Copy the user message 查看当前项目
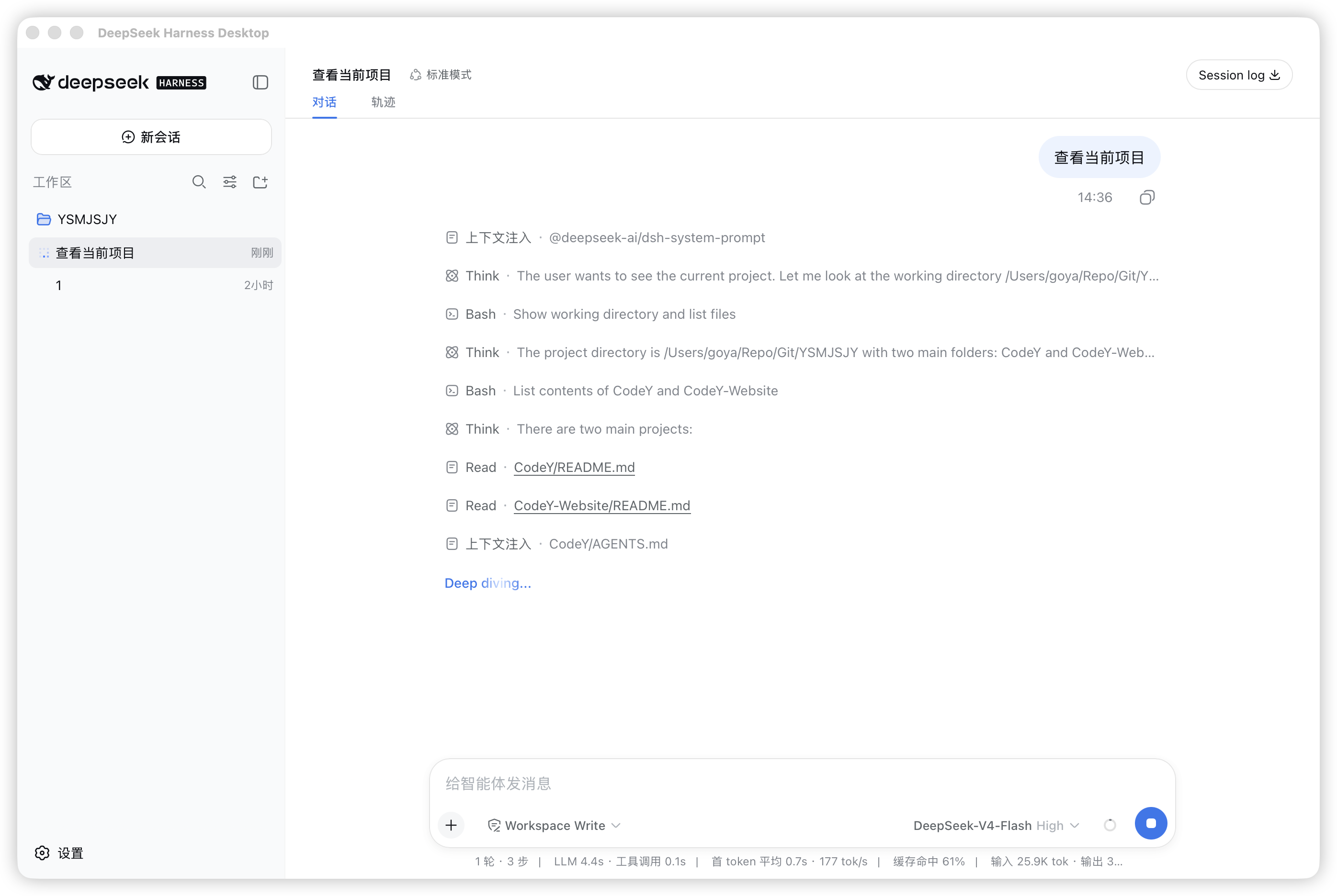The height and width of the screenshot is (896, 1337). point(1147,197)
